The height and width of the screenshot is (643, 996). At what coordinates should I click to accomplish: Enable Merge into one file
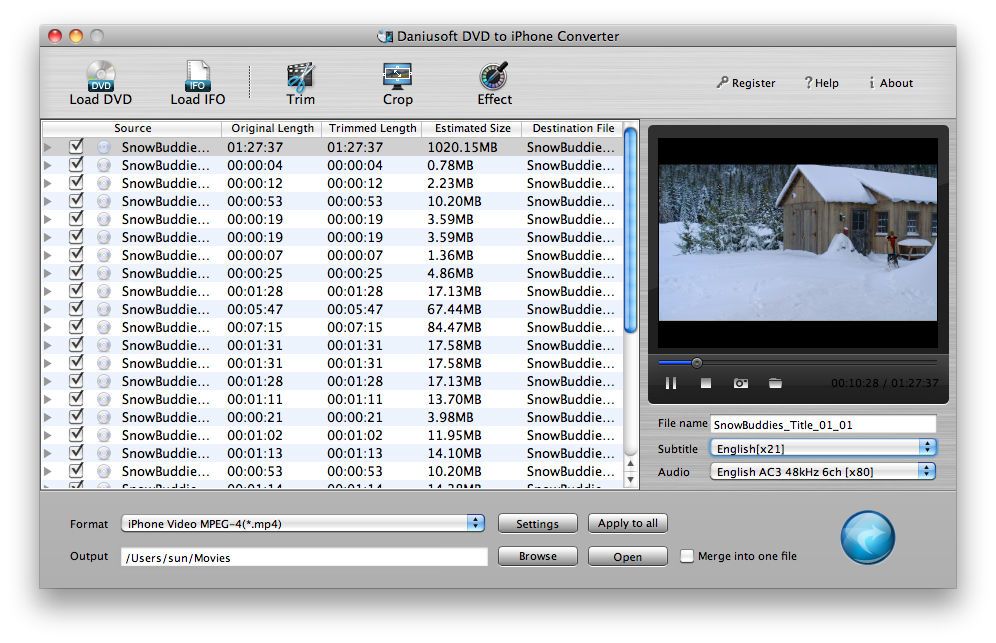click(x=687, y=556)
